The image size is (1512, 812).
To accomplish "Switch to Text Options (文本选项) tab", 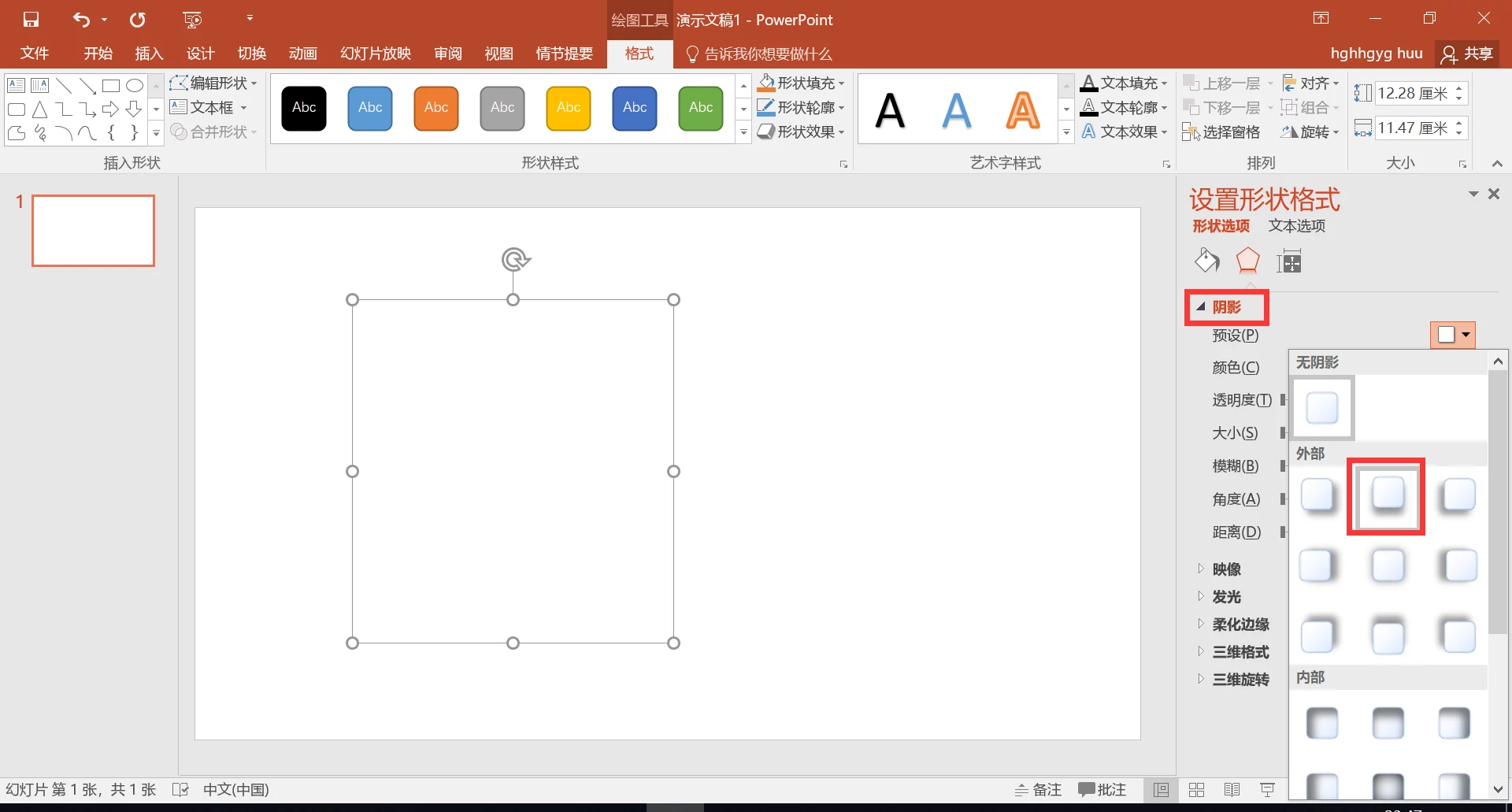I will [1296, 226].
